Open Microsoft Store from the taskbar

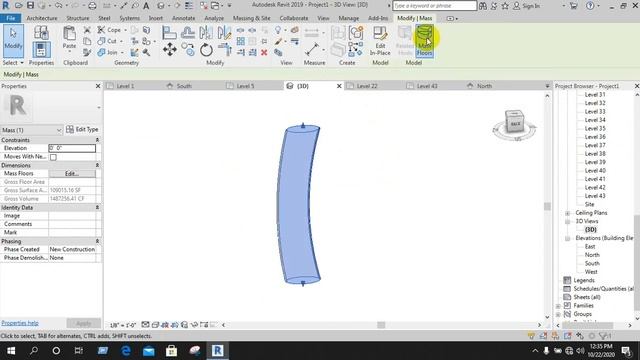171,351
